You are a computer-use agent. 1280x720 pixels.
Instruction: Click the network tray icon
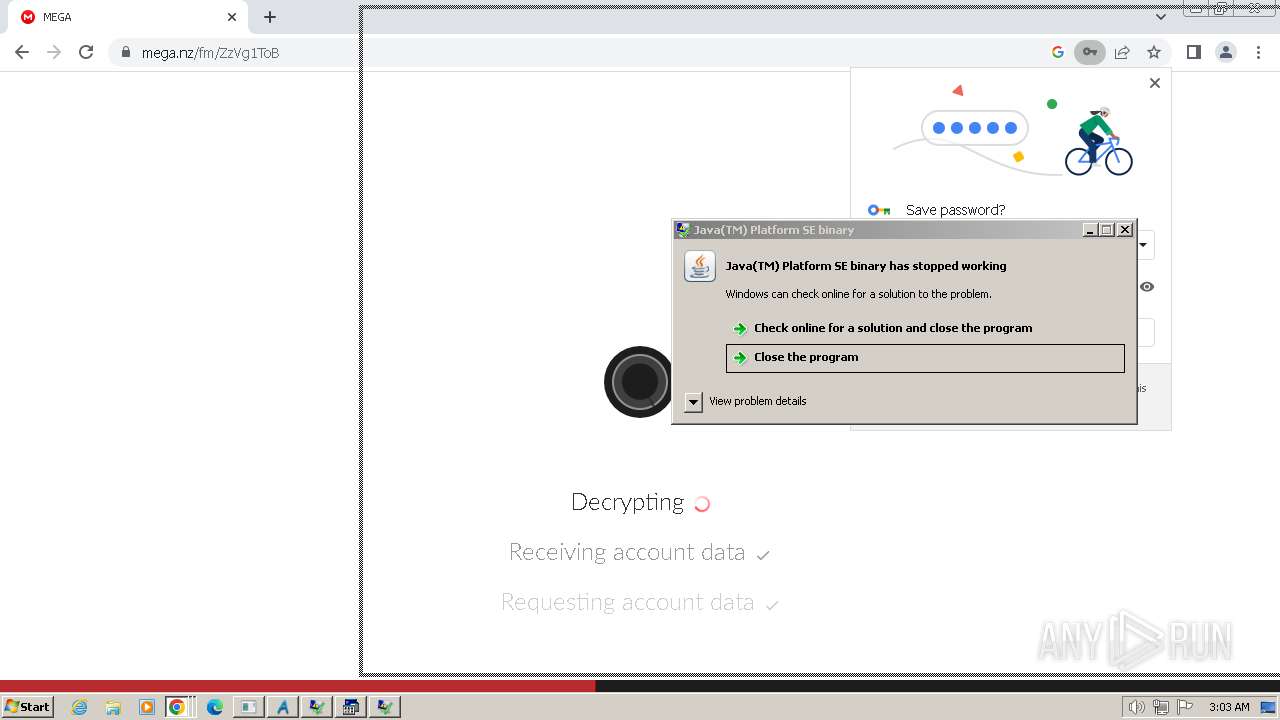click(x=1161, y=707)
